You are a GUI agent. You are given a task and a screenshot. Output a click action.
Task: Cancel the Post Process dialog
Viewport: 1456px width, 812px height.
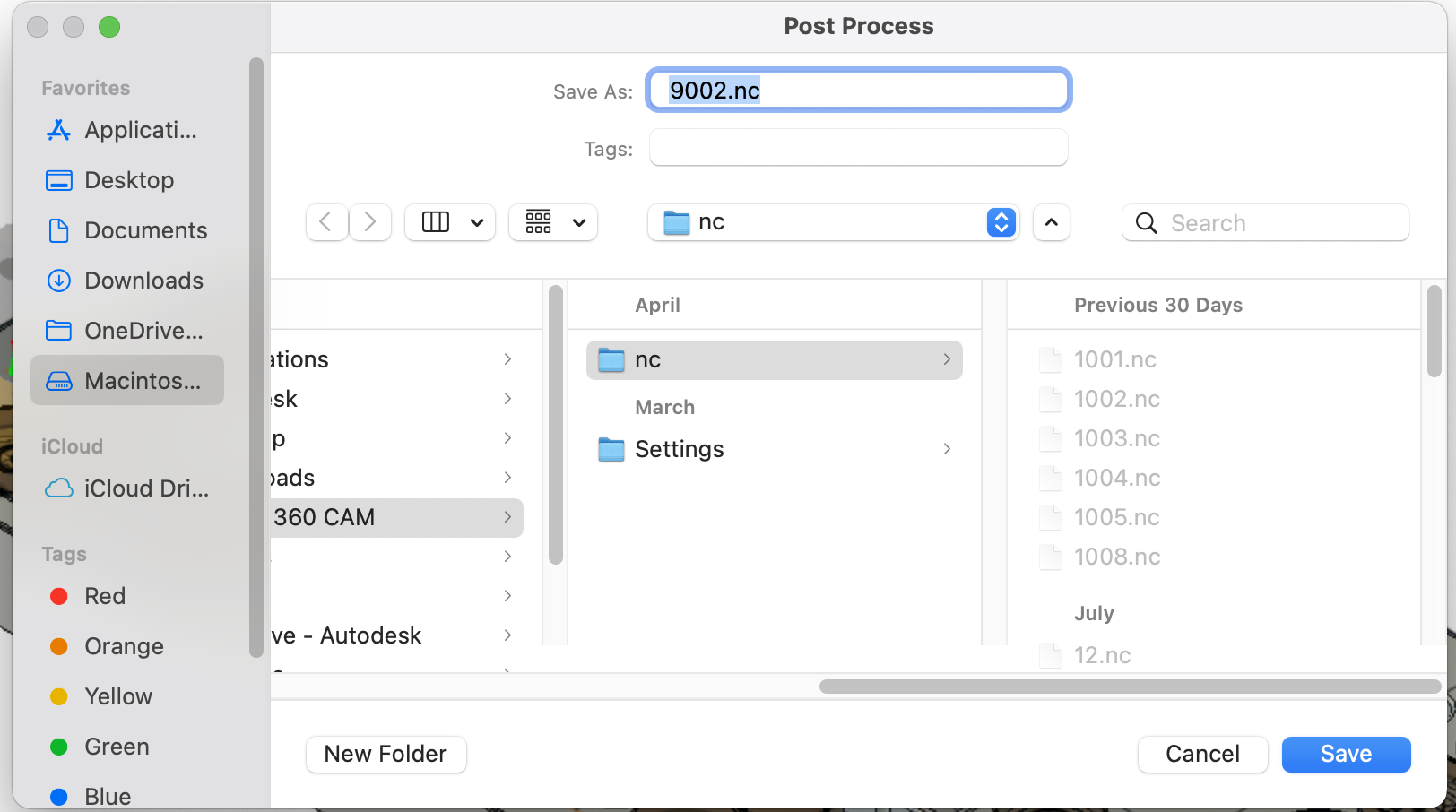(x=1202, y=754)
